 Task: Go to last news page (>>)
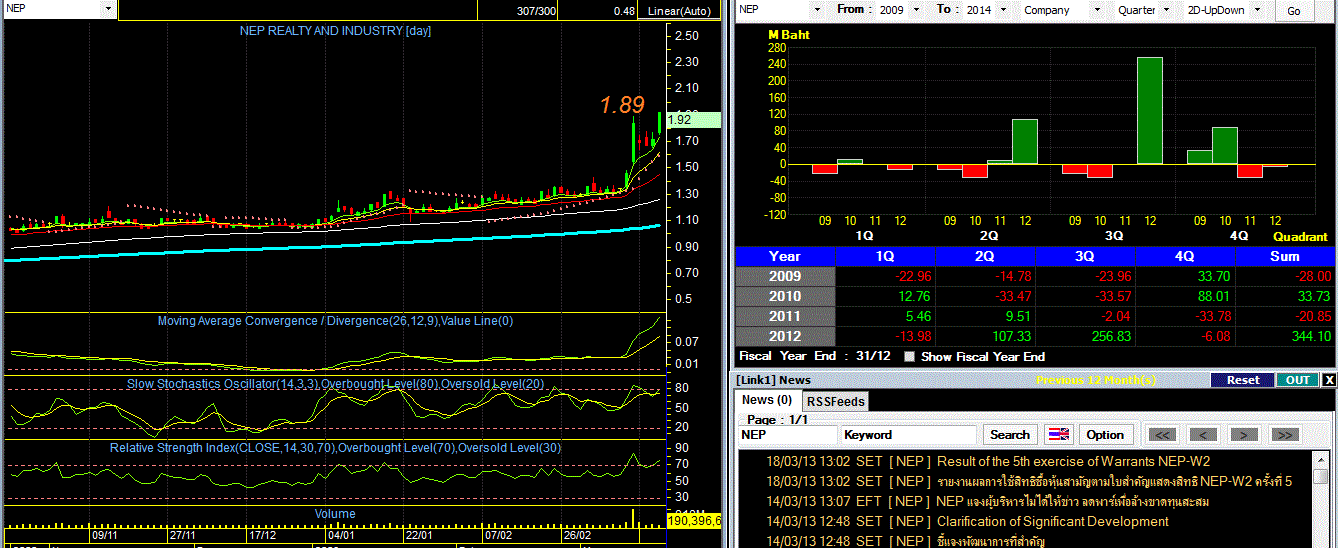(1284, 434)
